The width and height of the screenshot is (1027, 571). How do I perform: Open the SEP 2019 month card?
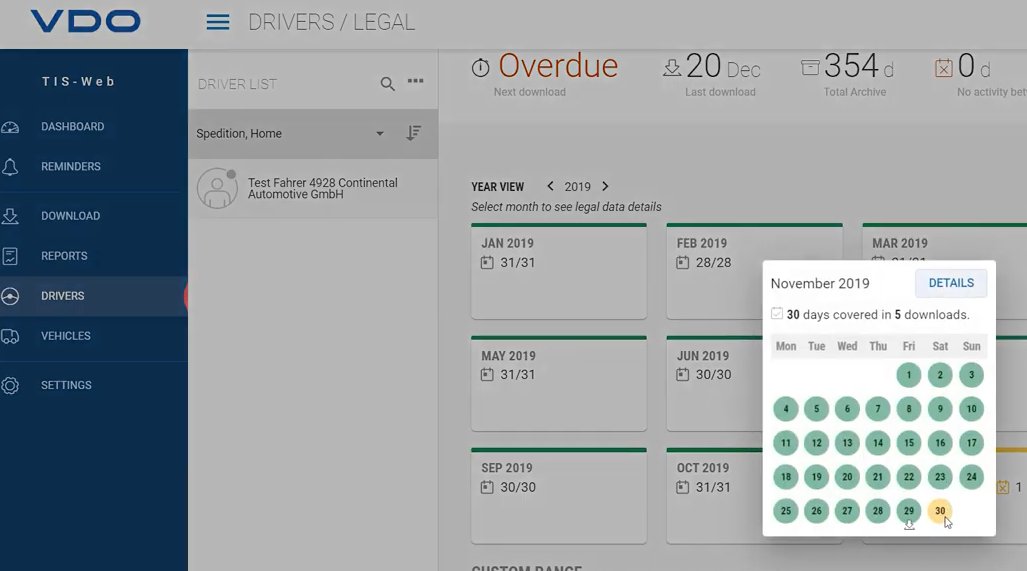click(x=559, y=496)
